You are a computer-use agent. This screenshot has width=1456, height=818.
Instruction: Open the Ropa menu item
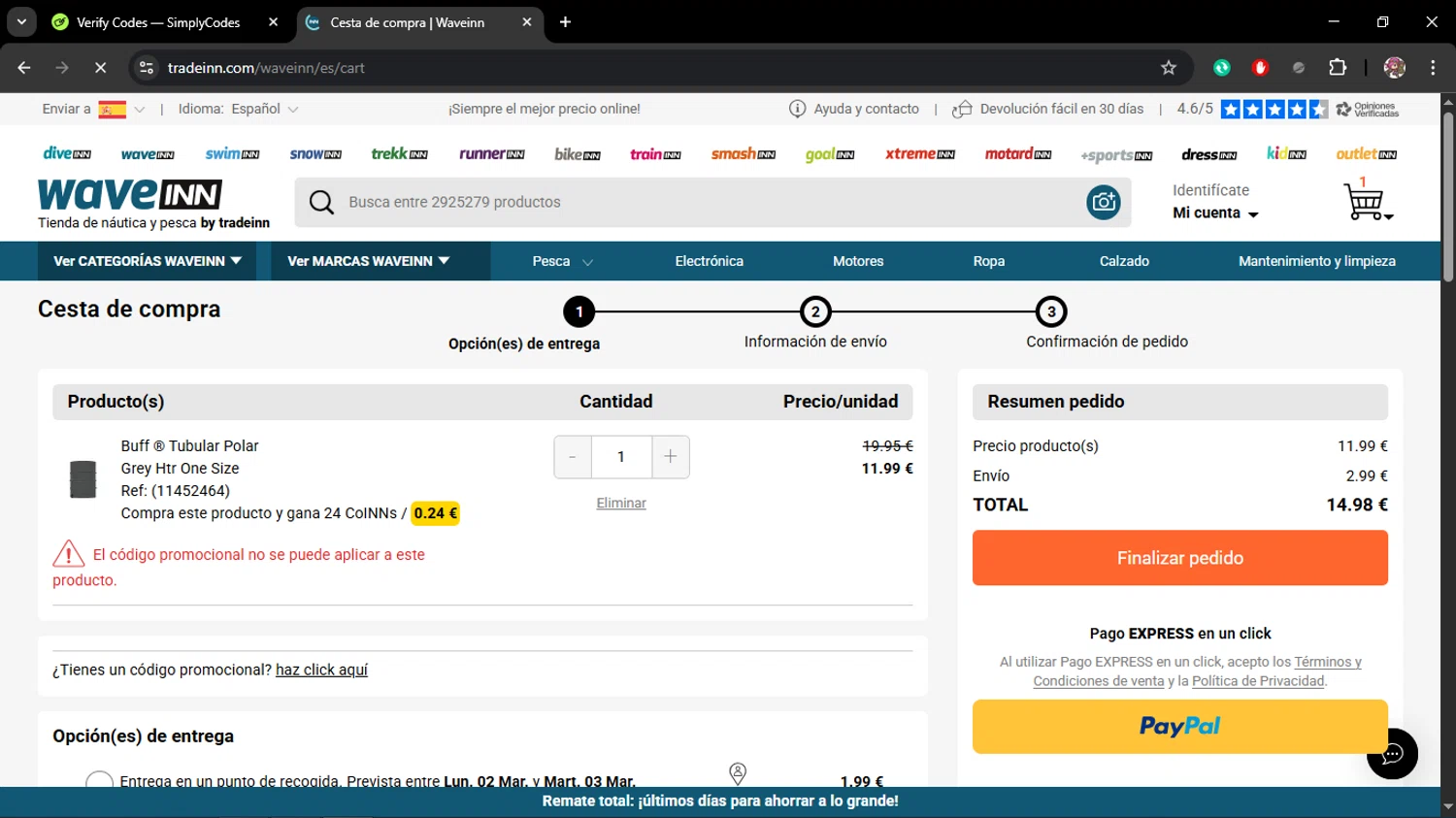989,261
